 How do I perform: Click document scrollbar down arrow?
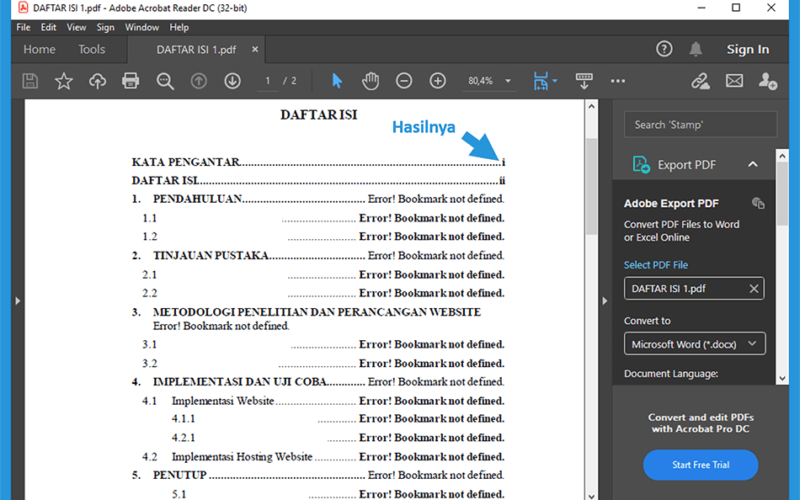click(x=591, y=495)
